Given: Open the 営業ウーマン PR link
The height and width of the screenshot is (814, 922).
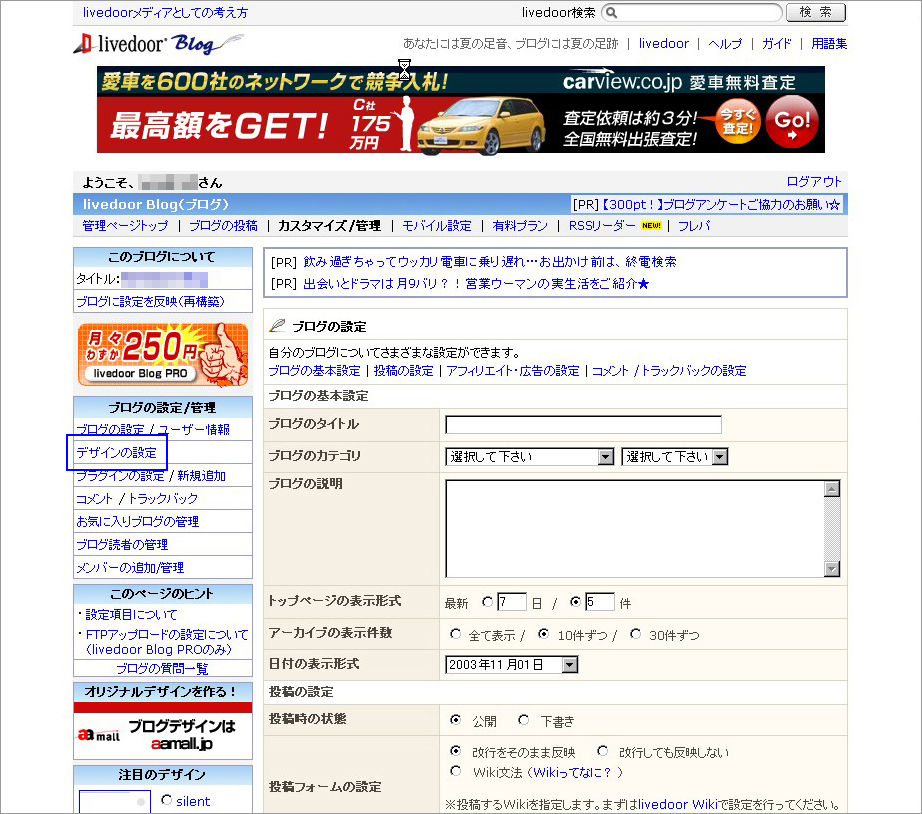Looking at the screenshot, I should coord(476,284).
